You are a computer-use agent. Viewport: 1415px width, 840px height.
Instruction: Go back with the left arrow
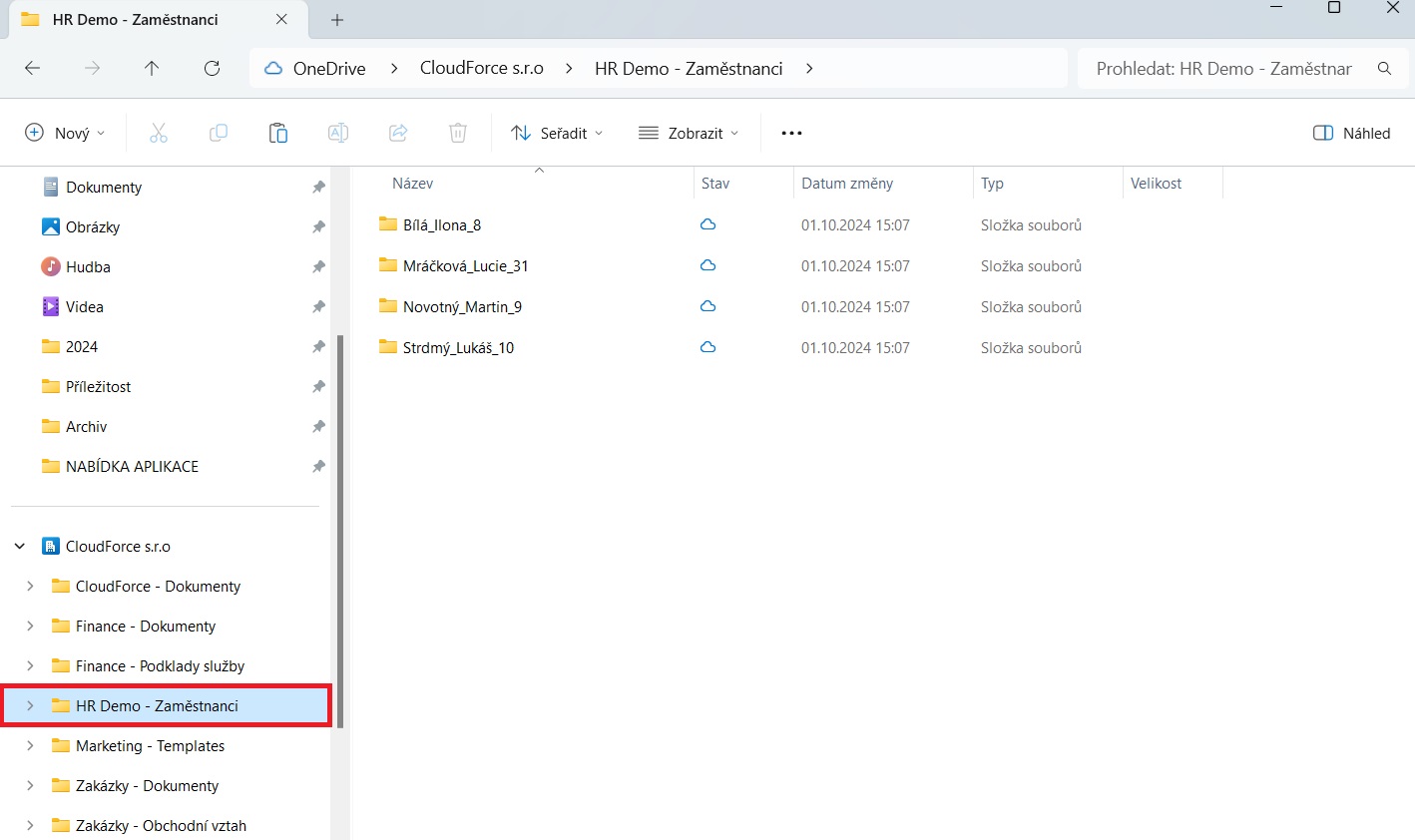coord(32,68)
